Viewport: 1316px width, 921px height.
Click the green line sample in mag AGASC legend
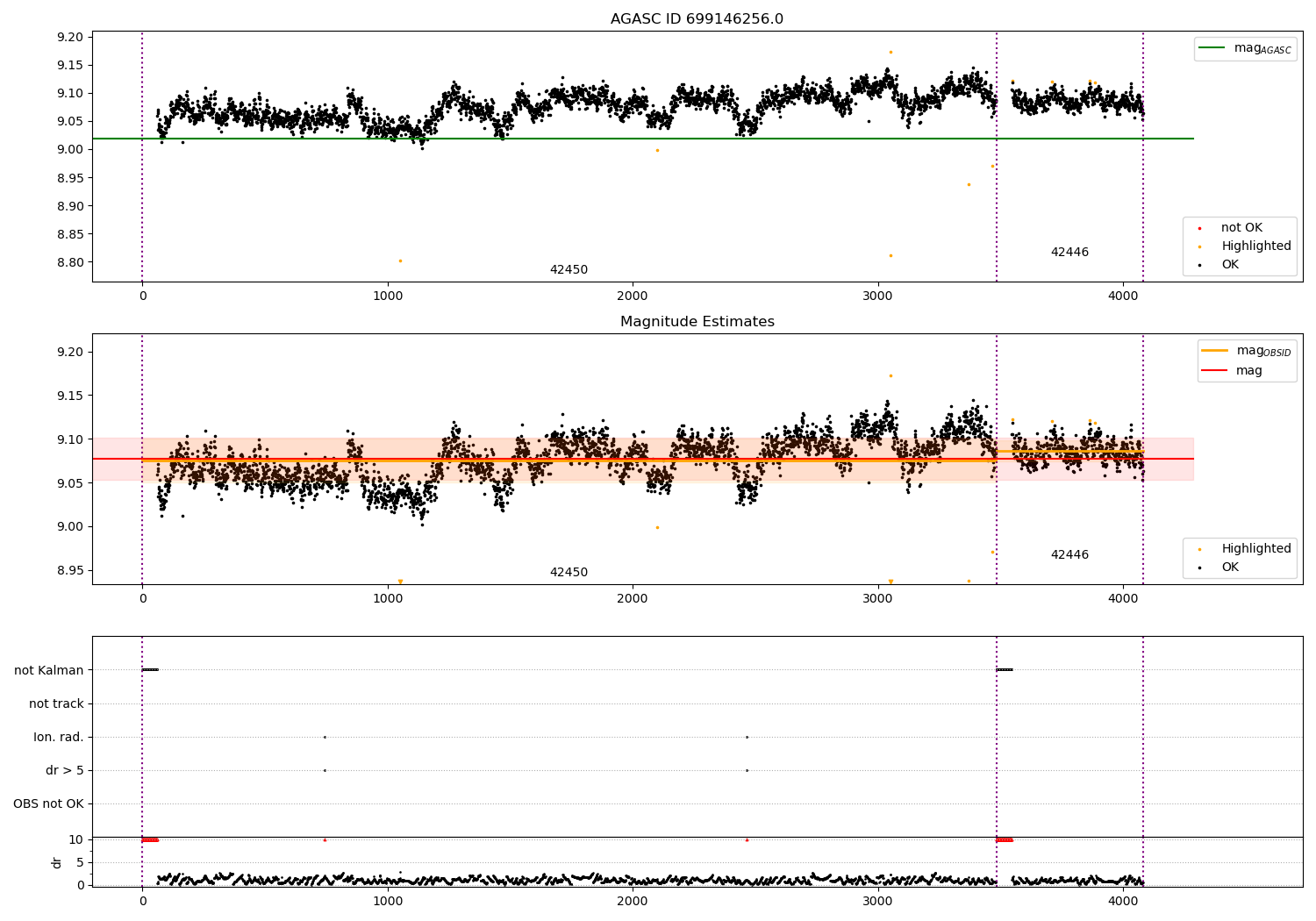point(1212,48)
